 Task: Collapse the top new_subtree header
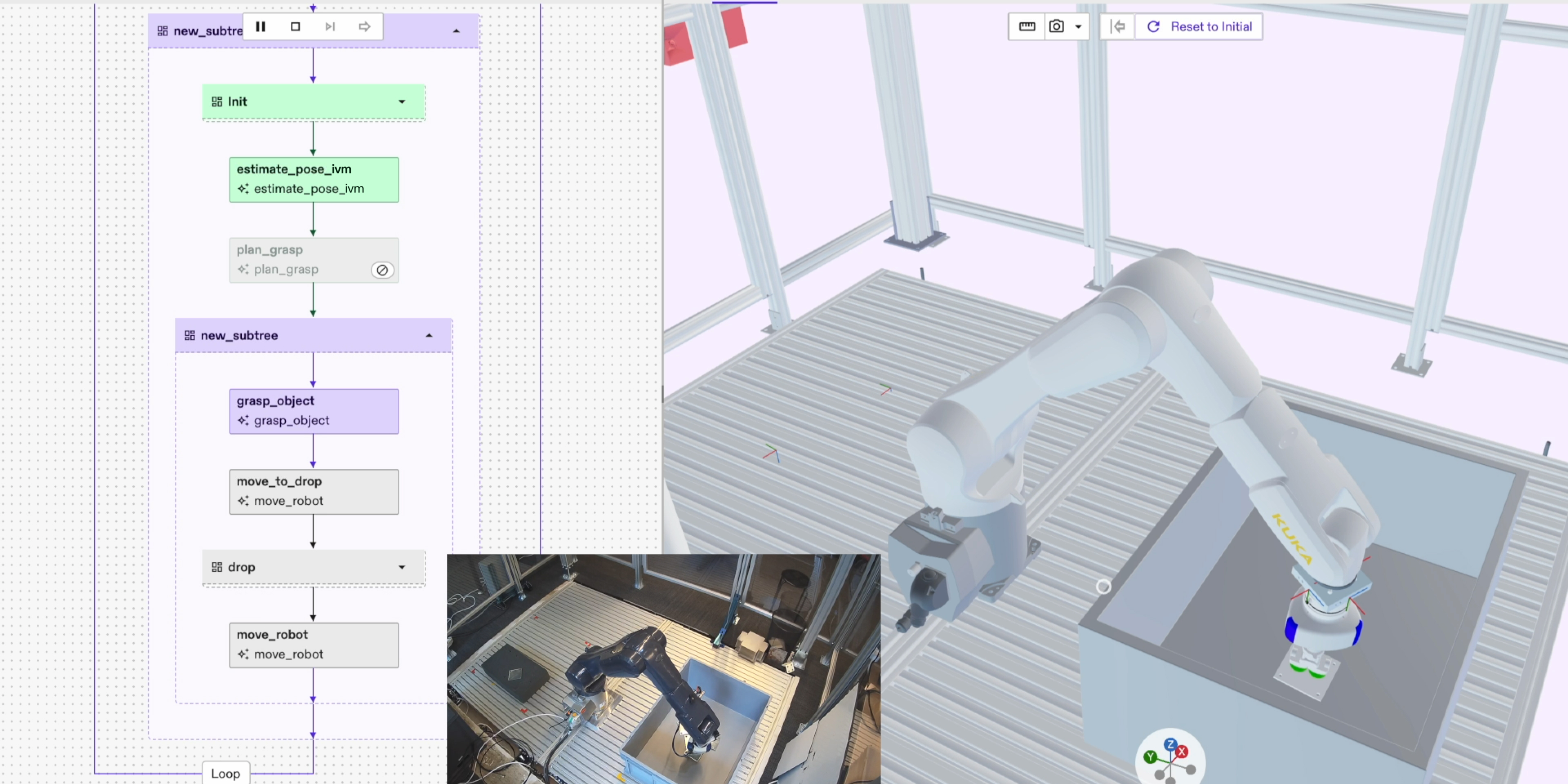tap(456, 31)
